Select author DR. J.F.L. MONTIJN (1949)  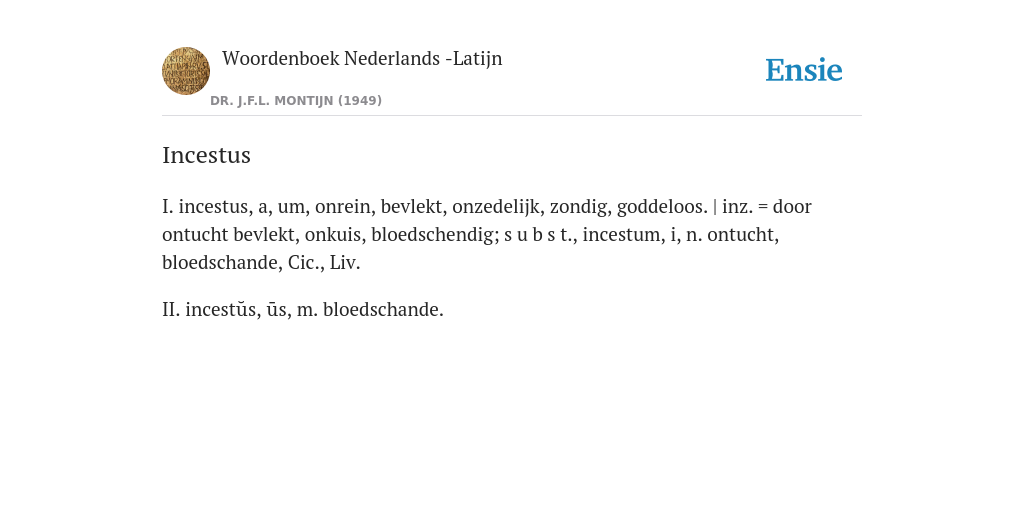296,101
